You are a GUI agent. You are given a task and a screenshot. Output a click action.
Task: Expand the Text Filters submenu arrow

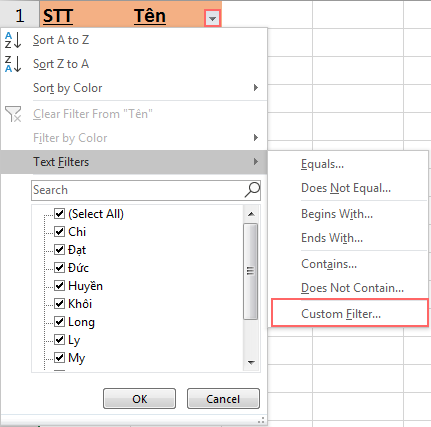coord(256,162)
